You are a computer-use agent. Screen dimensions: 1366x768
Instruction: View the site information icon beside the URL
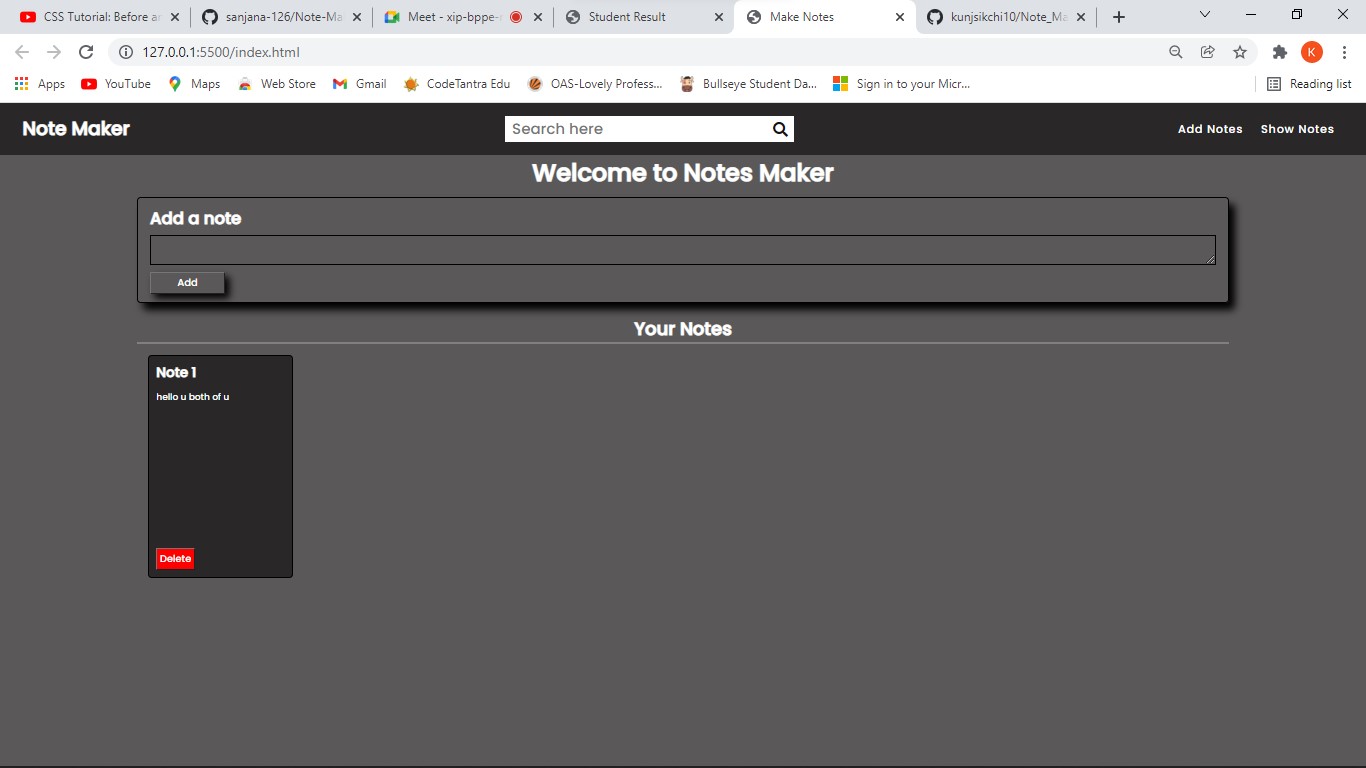(x=125, y=52)
